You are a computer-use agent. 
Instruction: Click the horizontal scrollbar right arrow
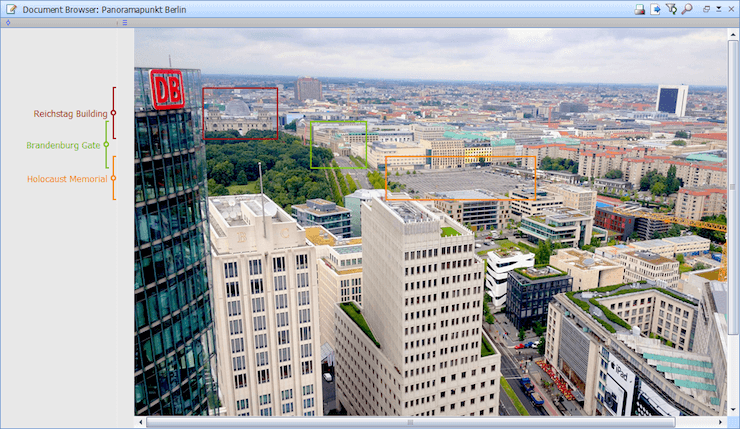(x=721, y=422)
